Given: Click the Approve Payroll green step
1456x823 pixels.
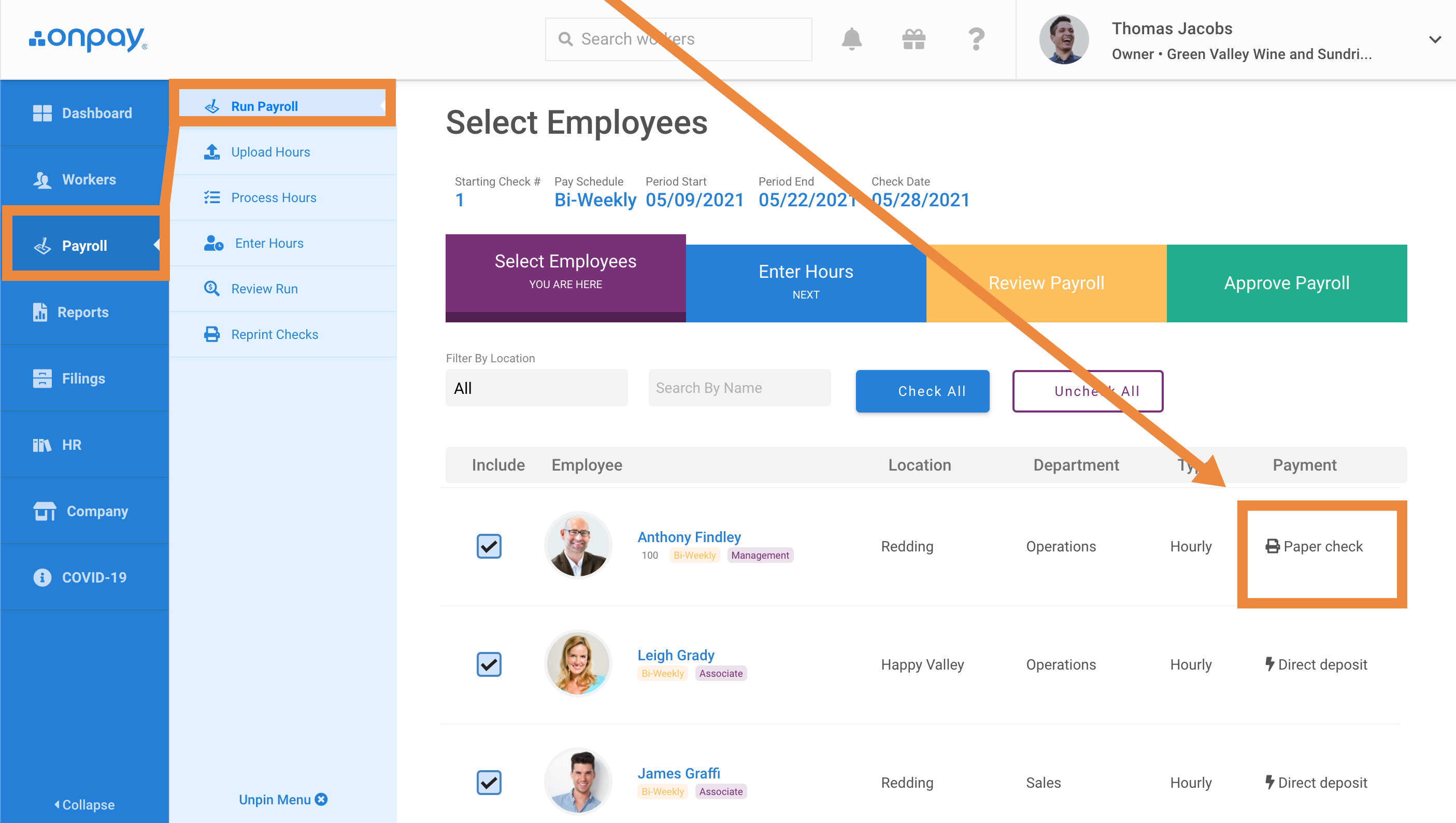Looking at the screenshot, I should [x=1286, y=282].
